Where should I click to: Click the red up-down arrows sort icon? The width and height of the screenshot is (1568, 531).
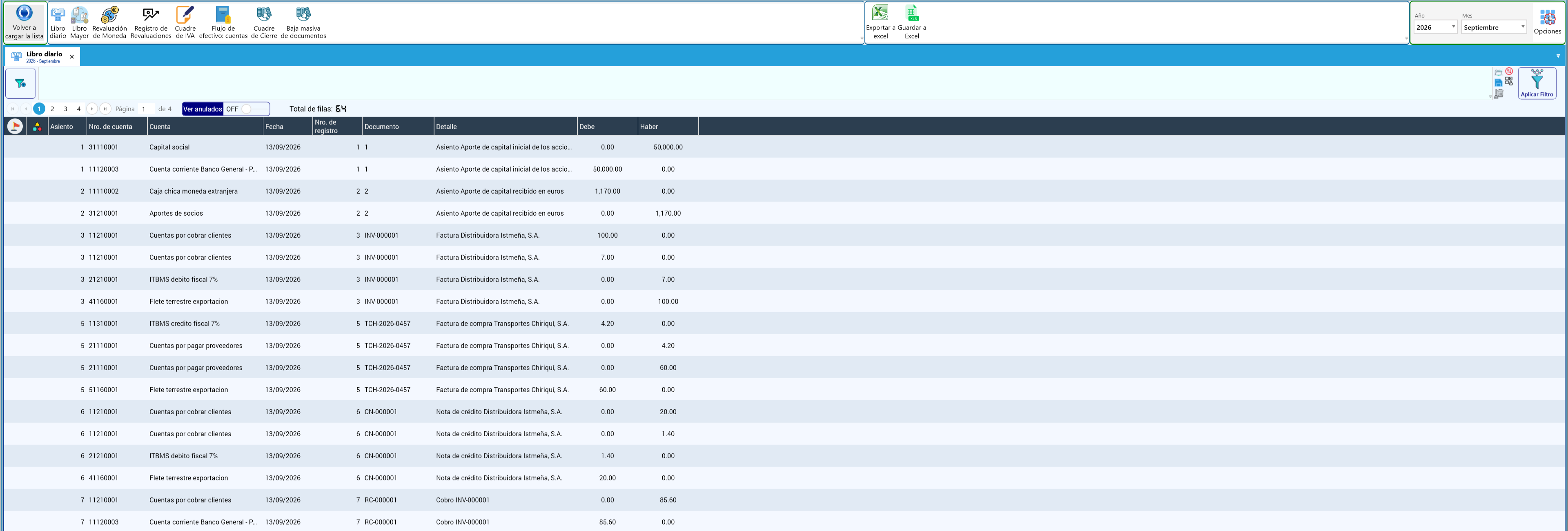tap(1509, 71)
